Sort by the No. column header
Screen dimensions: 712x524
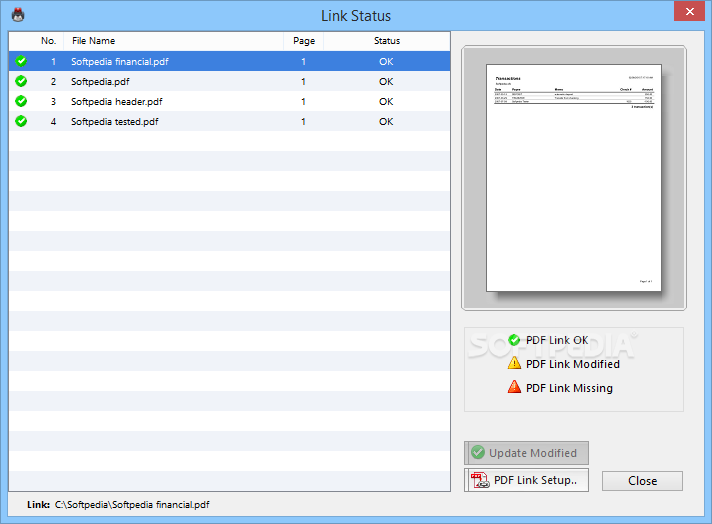click(x=49, y=41)
